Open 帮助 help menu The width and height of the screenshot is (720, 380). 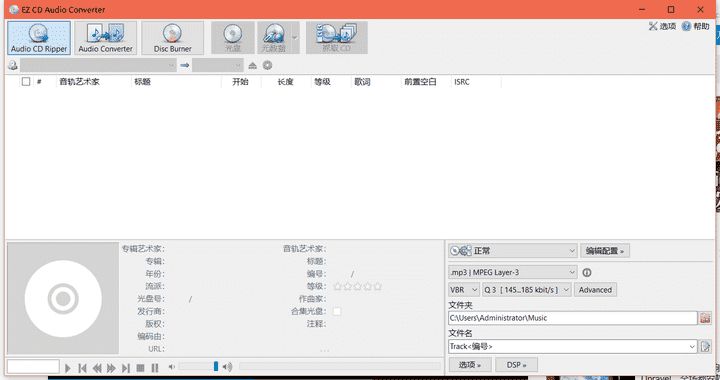(x=696, y=26)
